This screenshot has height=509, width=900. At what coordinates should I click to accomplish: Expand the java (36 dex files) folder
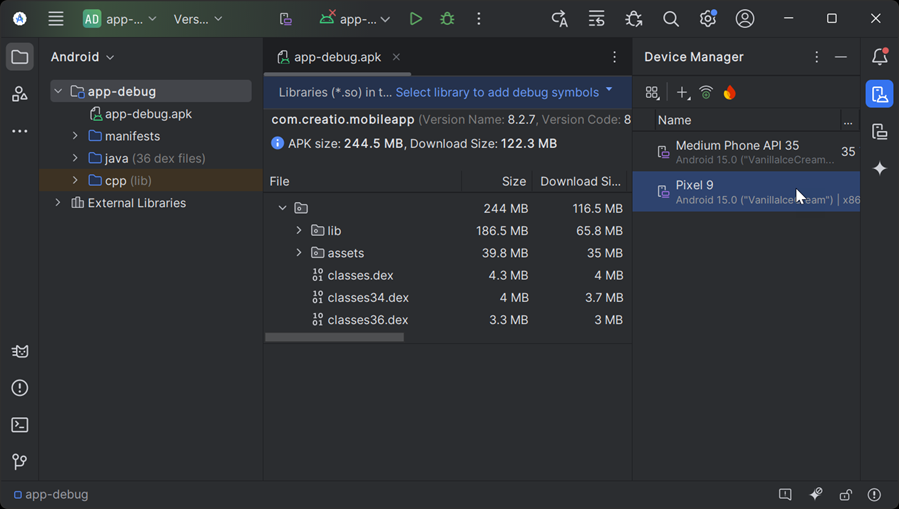click(x=75, y=158)
